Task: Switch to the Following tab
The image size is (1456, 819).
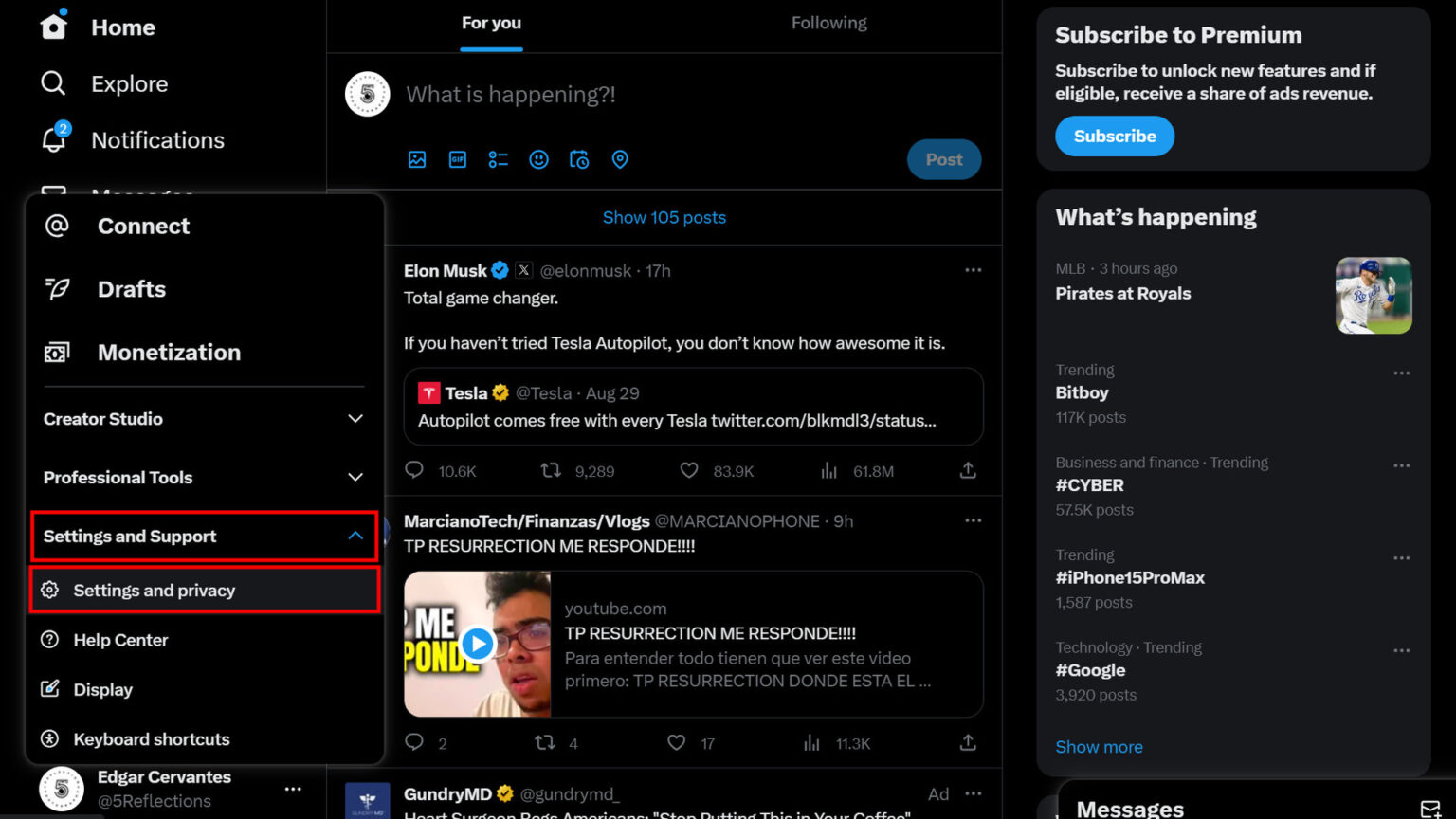Action: click(828, 24)
